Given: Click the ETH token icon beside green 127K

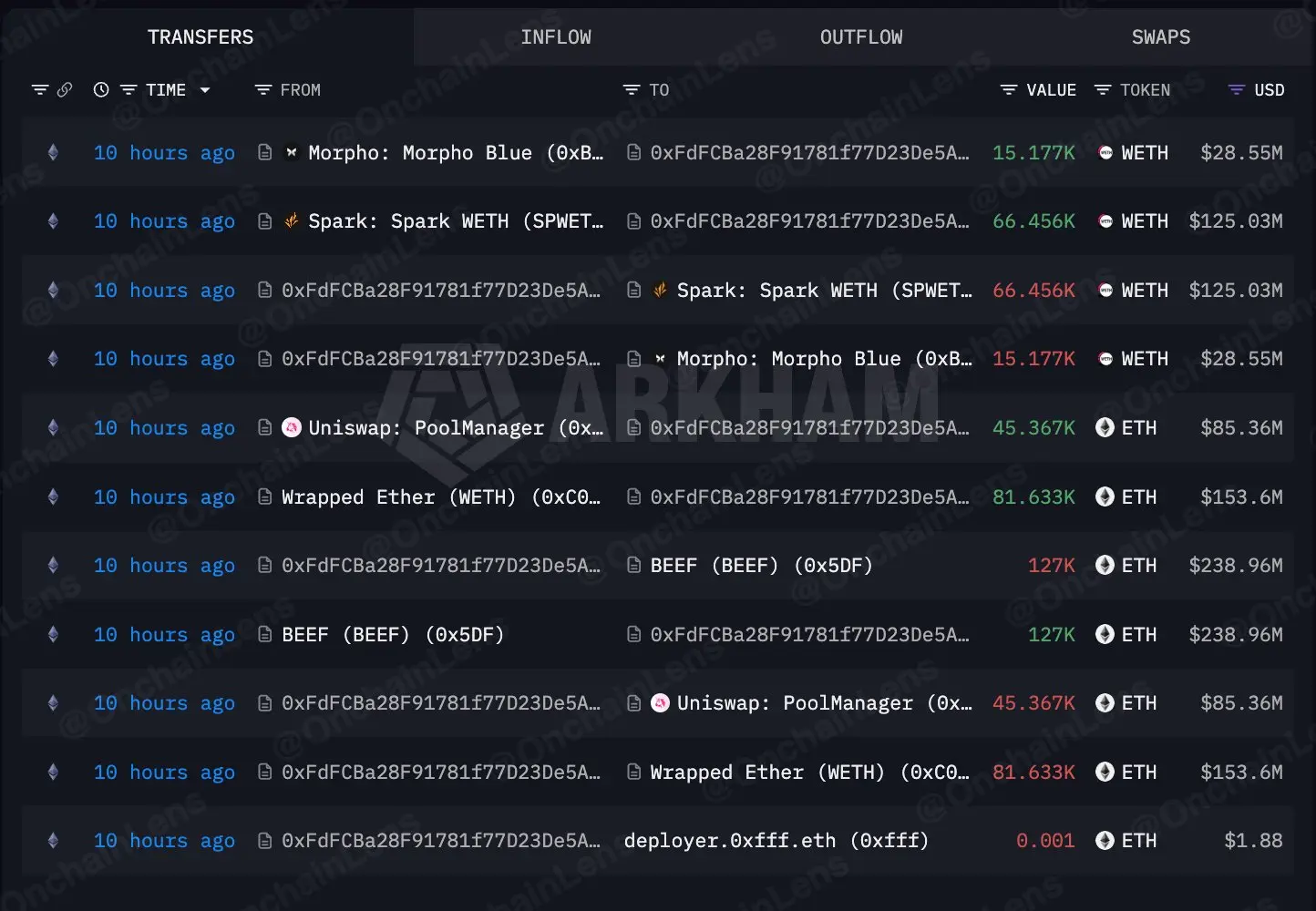Looking at the screenshot, I should 1105,635.
